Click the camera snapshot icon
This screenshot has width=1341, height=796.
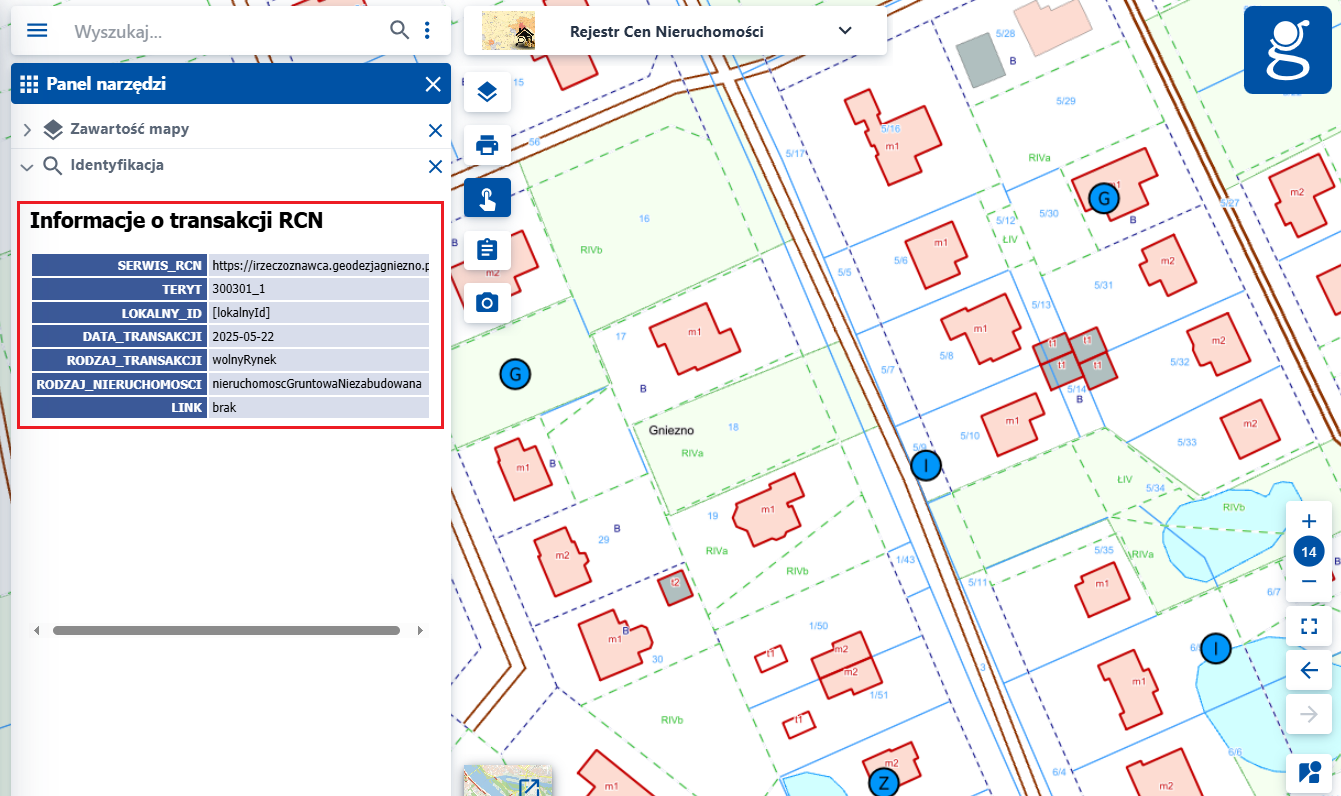pos(487,302)
